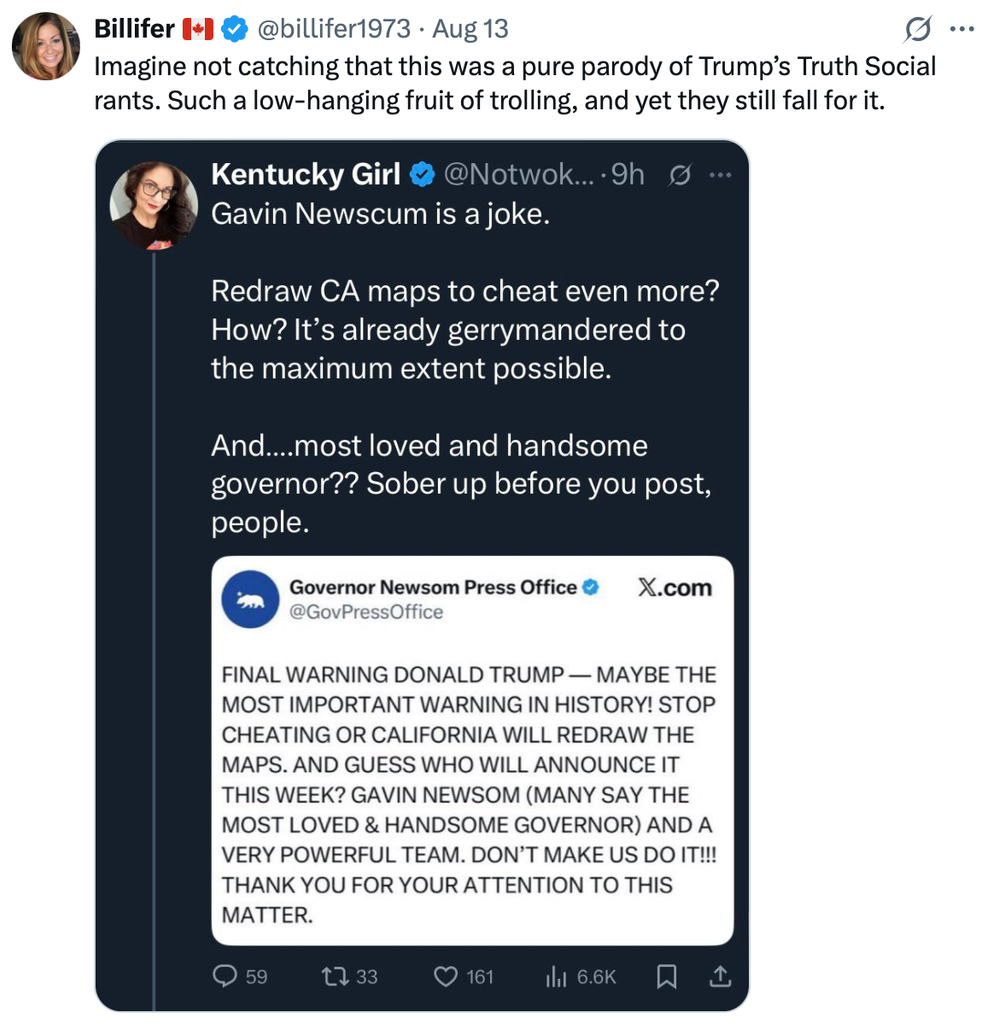Like the post using the heart icon
Screen dimensions: 1005x1024
pos(445,976)
